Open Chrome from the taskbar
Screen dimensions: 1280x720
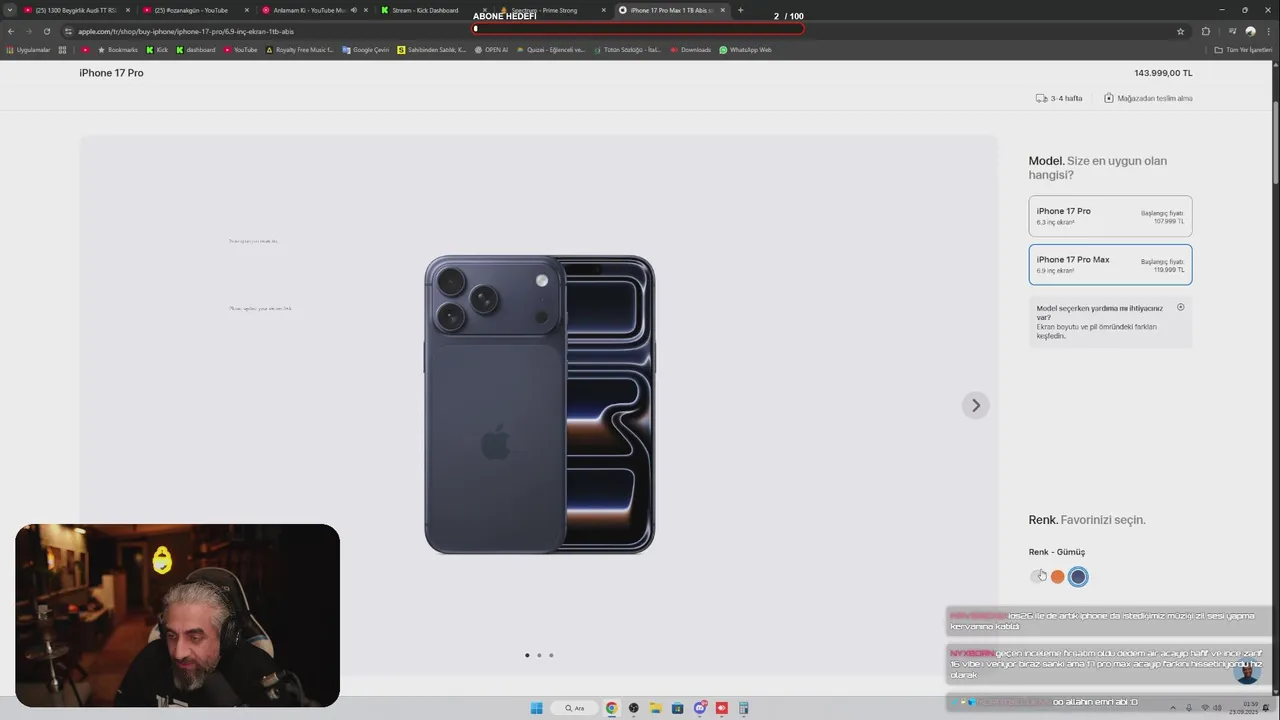(611, 708)
